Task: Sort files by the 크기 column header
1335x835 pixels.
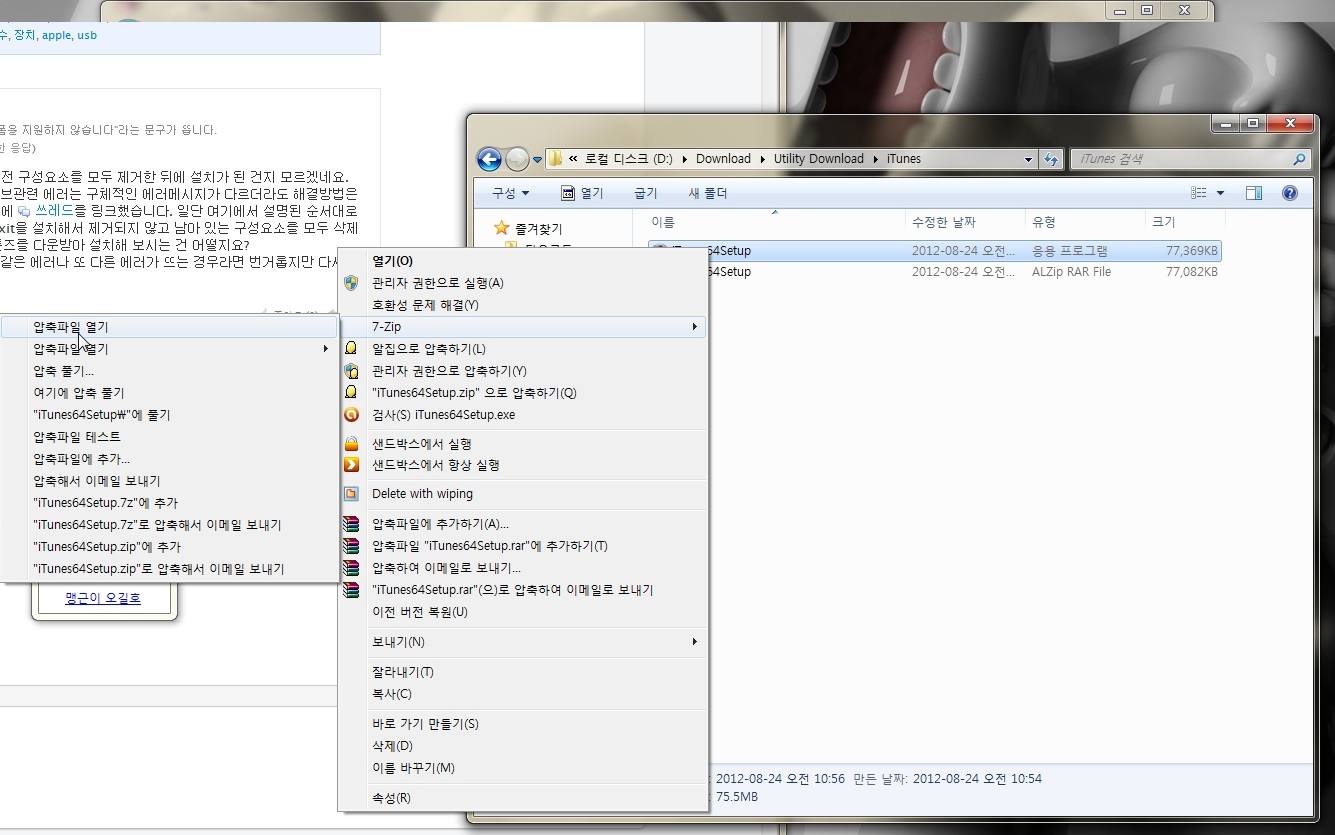Action: (1164, 222)
